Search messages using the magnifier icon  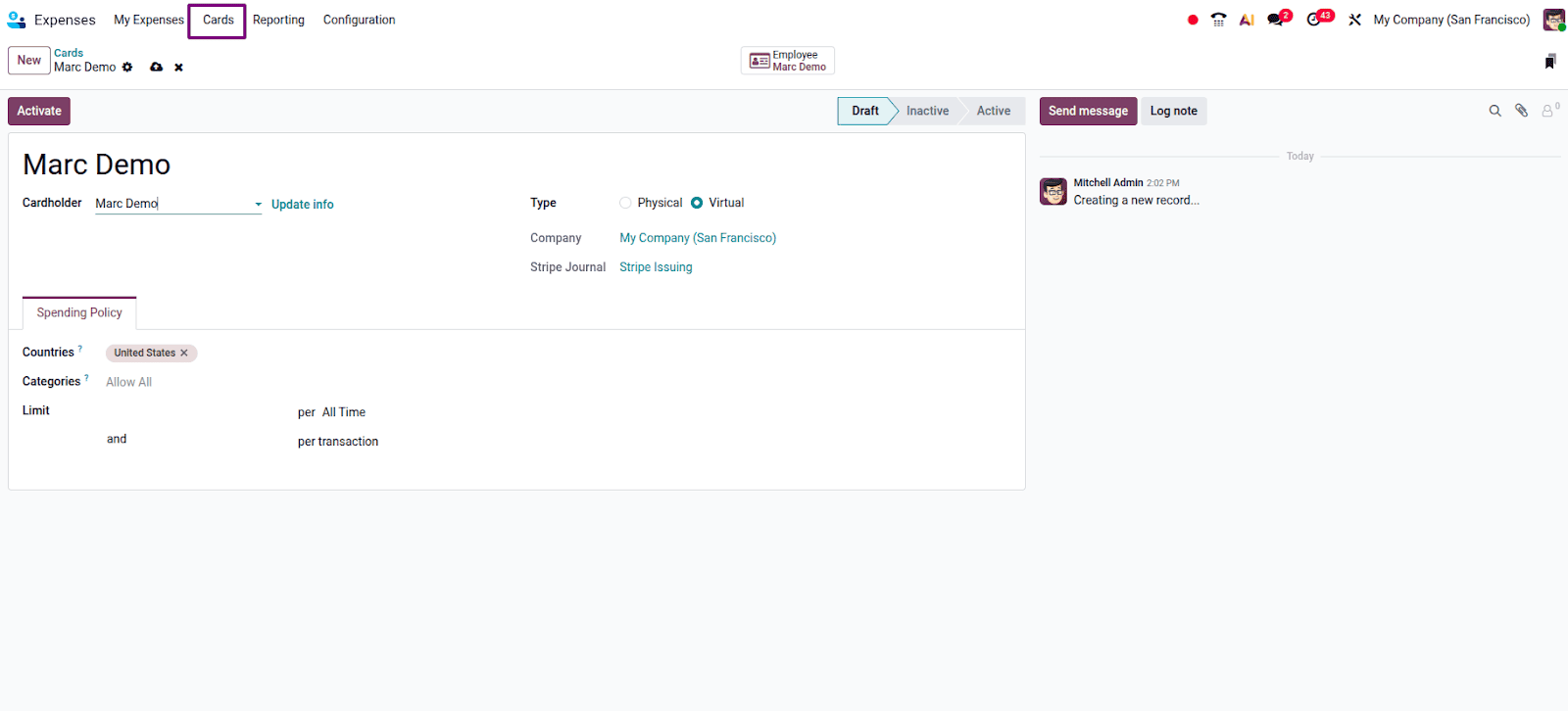[1494, 111]
